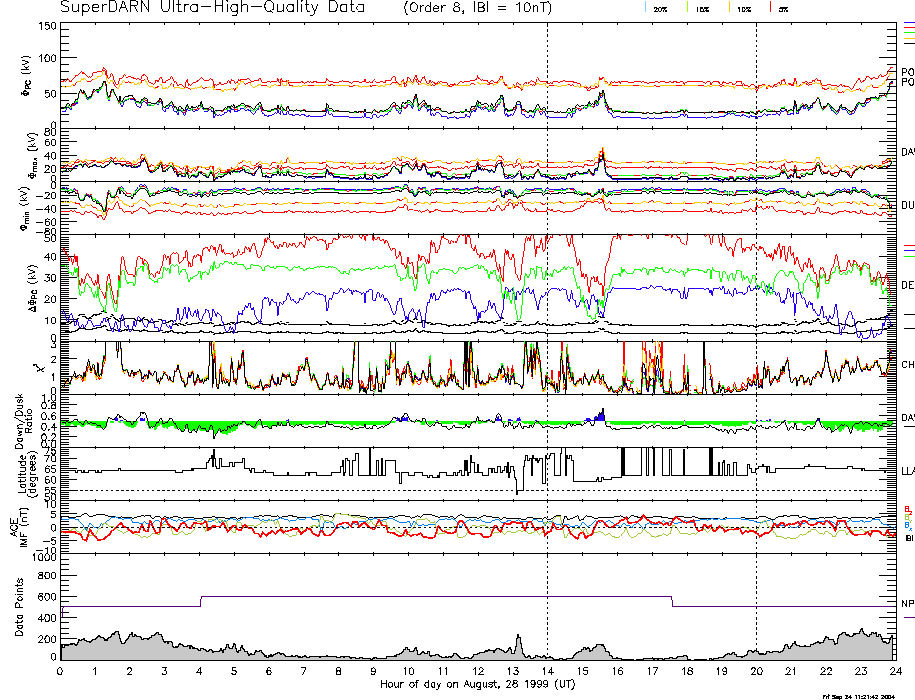Click the gray data points histogram peak near hour 13

(x=518, y=638)
